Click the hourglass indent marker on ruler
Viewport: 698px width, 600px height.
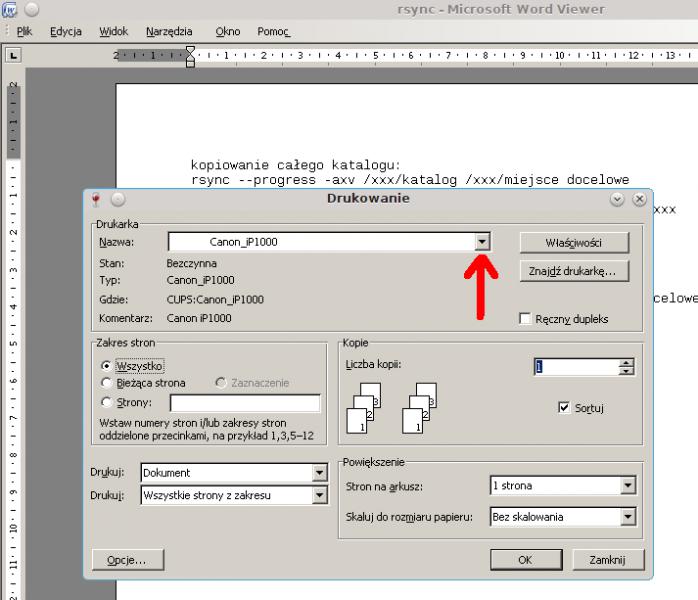(190, 56)
